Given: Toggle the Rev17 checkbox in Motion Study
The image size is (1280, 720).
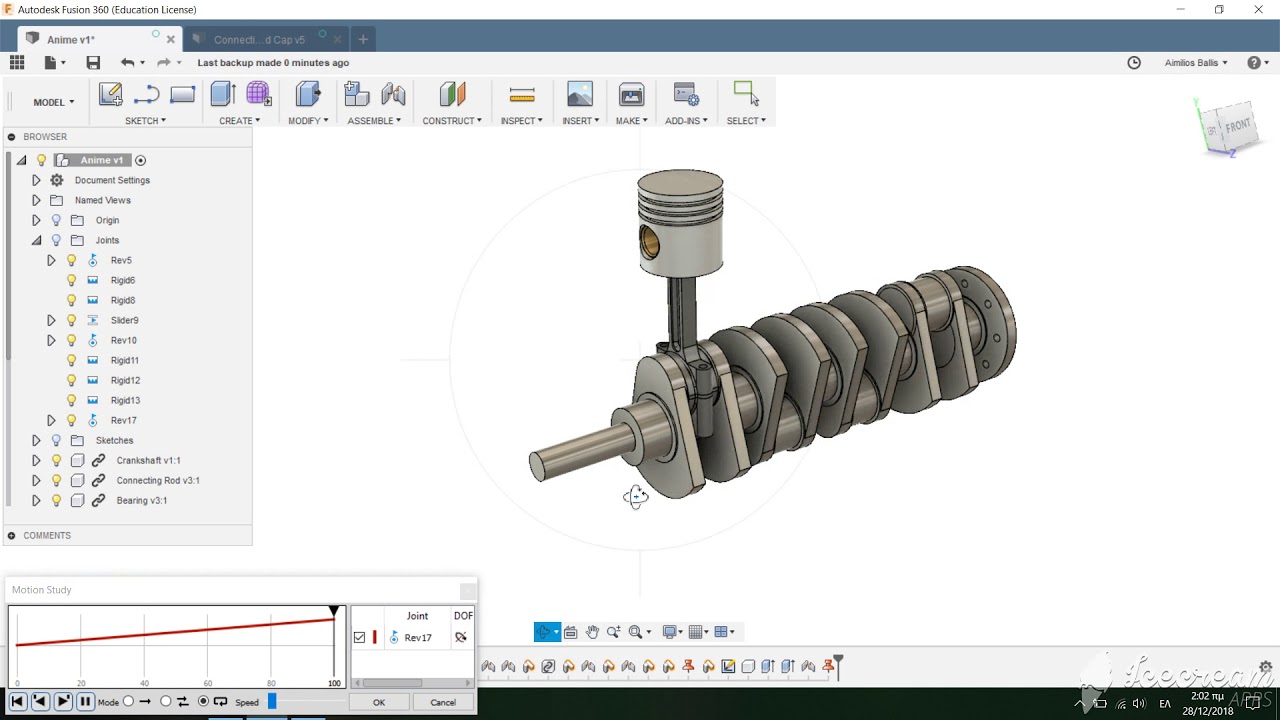Looking at the screenshot, I should 360,637.
